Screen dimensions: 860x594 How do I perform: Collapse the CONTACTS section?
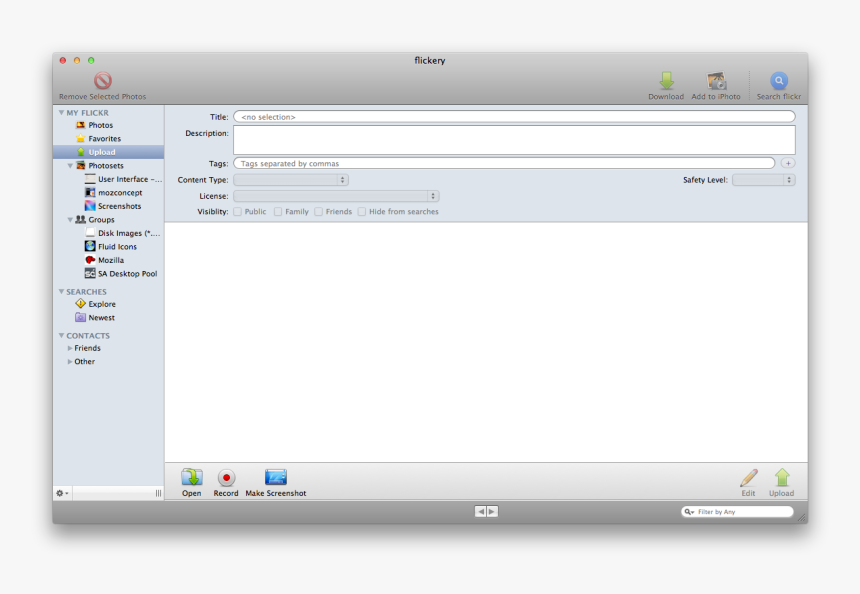pyautogui.click(x=61, y=336)
